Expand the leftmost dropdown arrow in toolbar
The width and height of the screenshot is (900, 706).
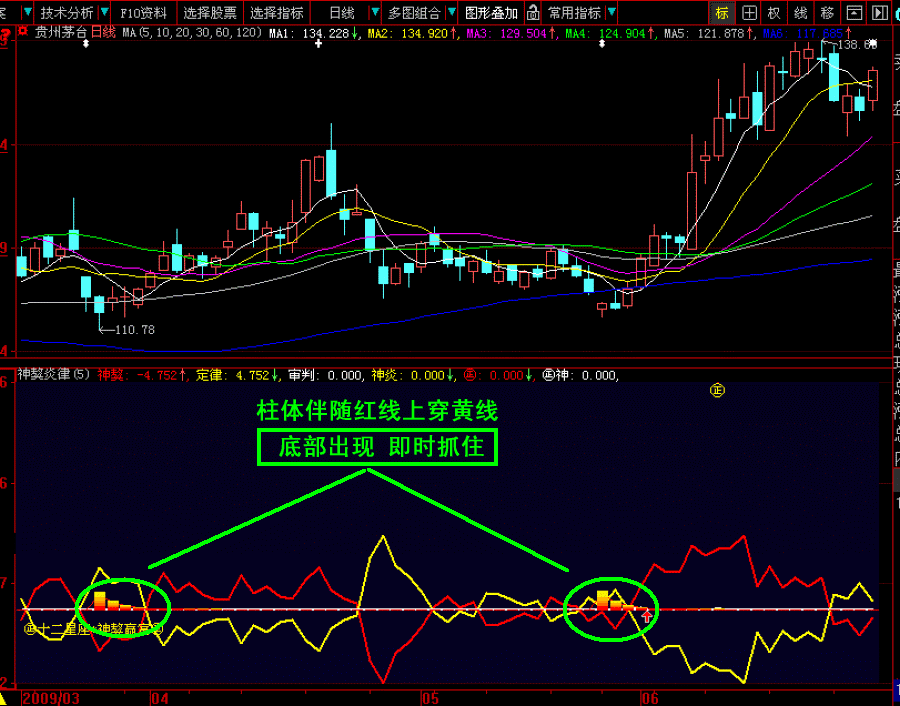28,12
